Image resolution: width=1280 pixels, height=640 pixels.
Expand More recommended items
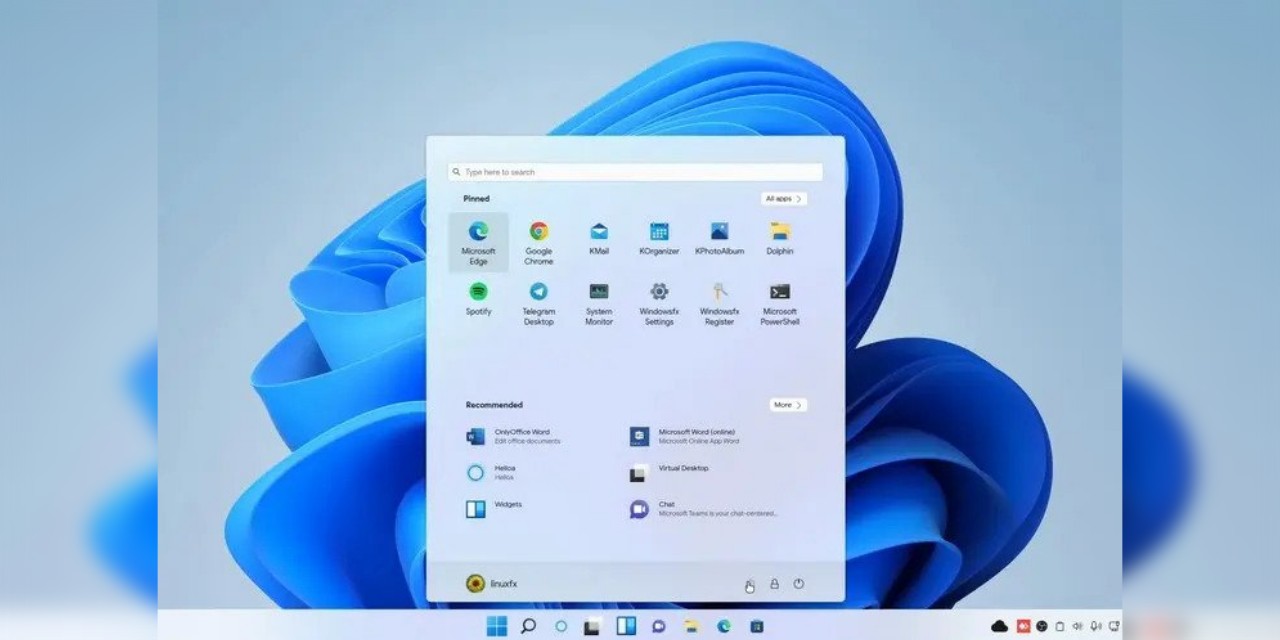click(788, 405)
